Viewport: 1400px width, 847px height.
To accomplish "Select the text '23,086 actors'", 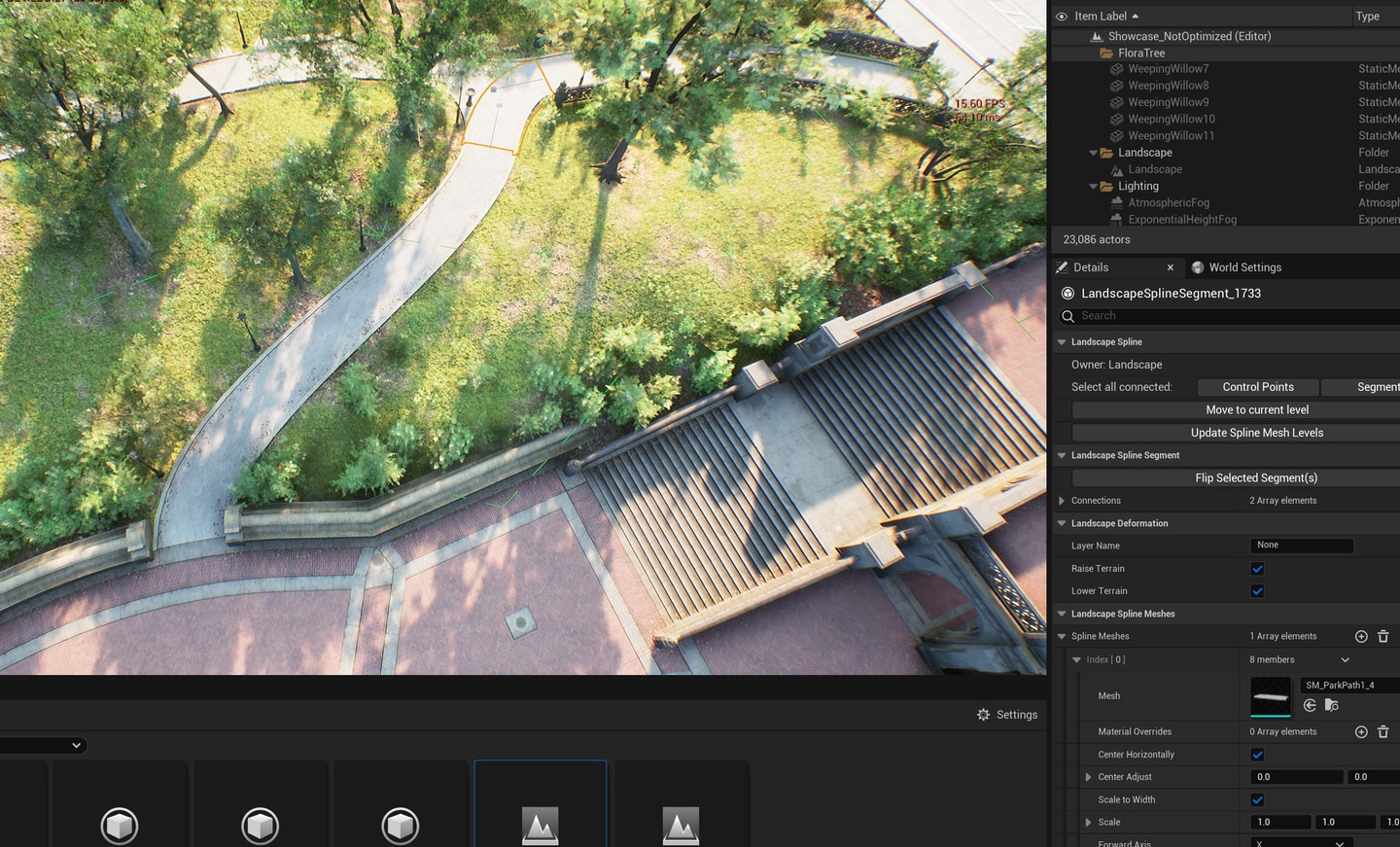I will (x=1097, y=239).
